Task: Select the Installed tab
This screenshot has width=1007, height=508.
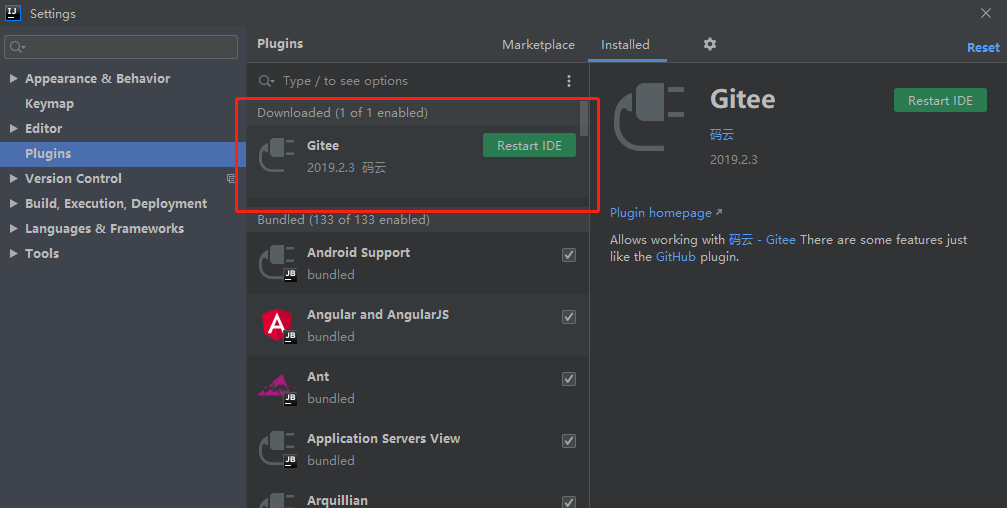Action: 626,45
